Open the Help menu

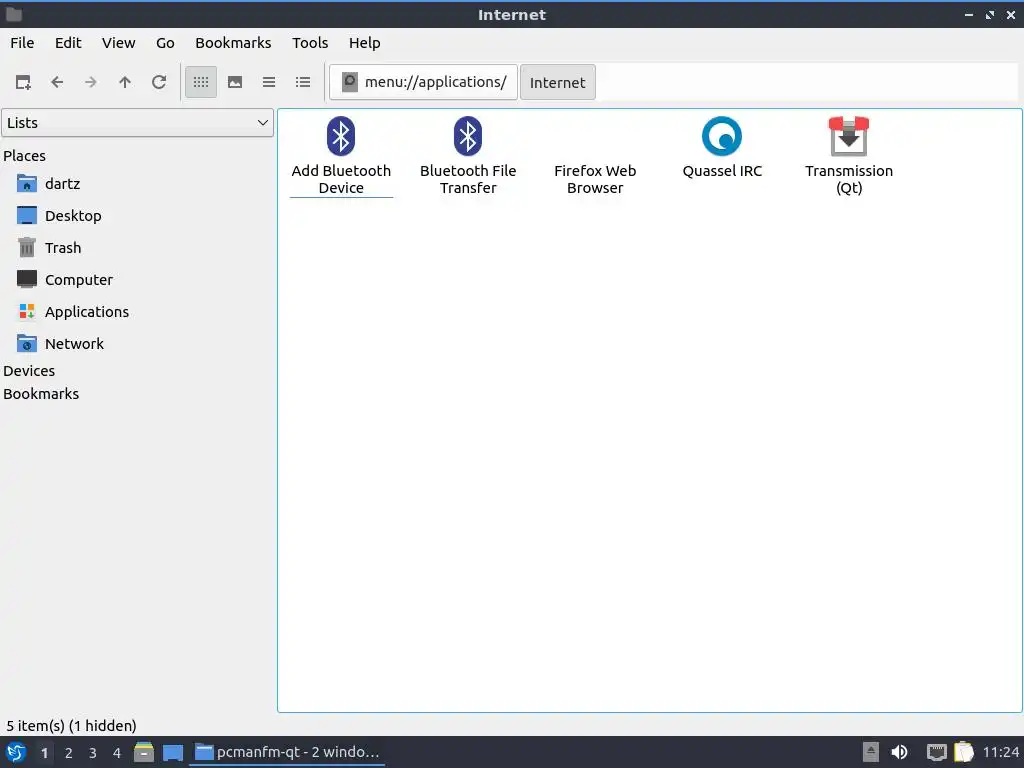tap(364, 43)
